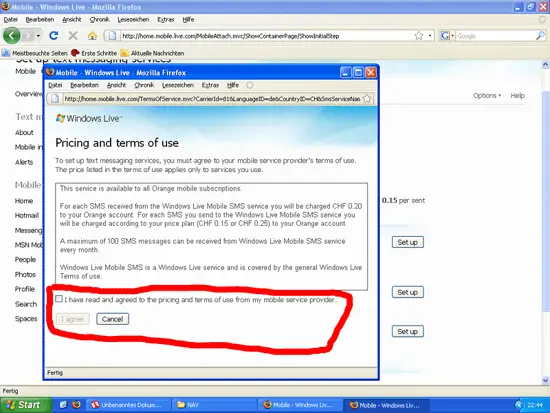Viewport: 550px width, 413px height.
Task: Click the first Set up button
Action: 408,242
